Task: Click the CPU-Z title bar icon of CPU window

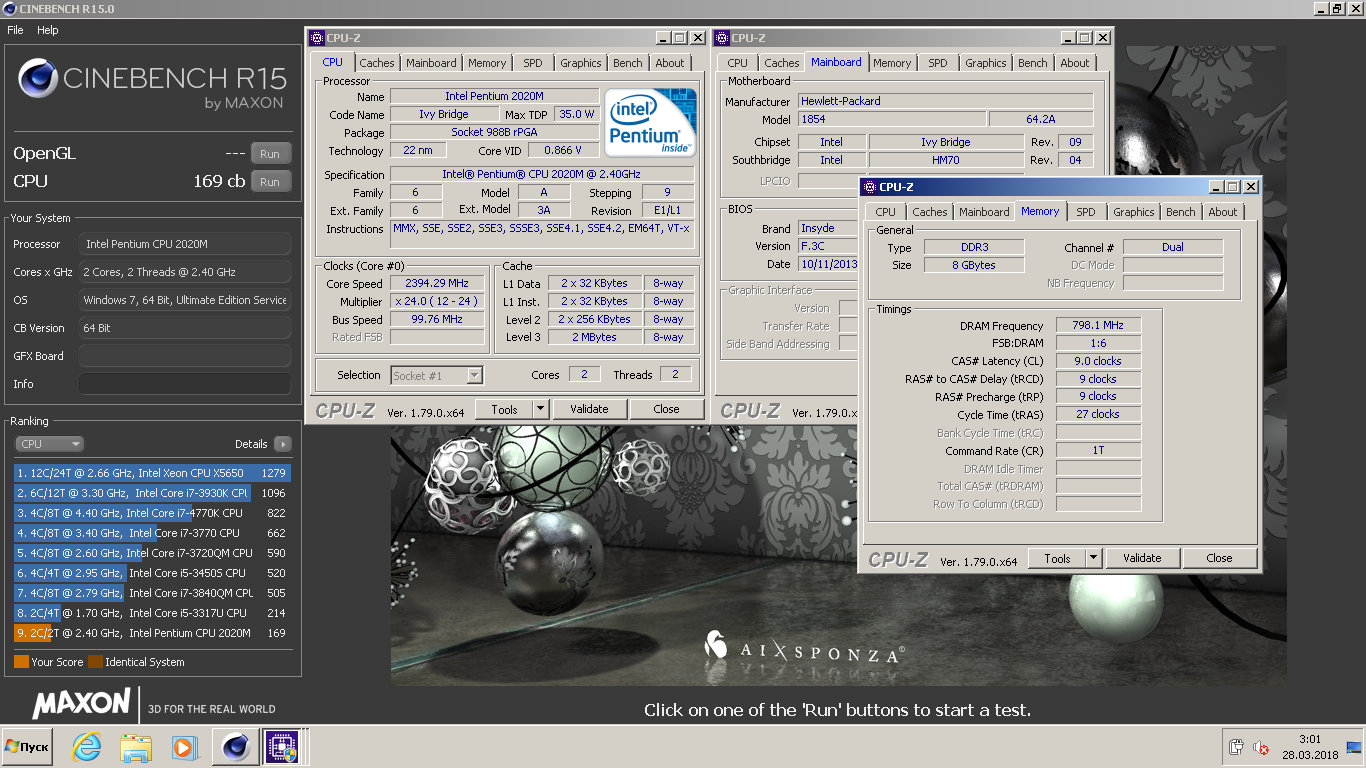Action: [x=317, y=38]
